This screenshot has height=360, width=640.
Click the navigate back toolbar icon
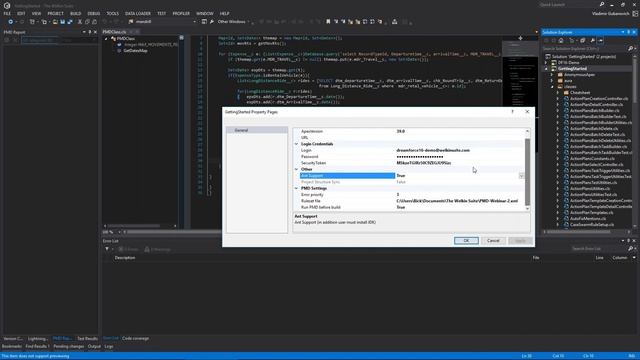[10, 22]
